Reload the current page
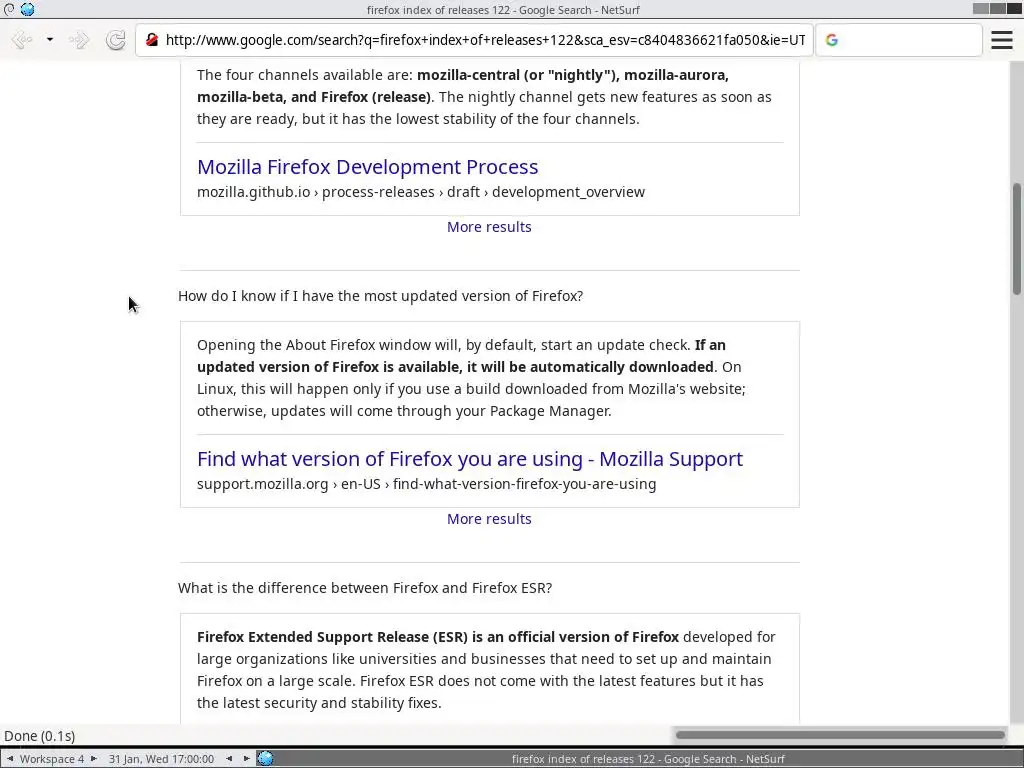This screenshot has width=1024, height=768. click(116, 40)
